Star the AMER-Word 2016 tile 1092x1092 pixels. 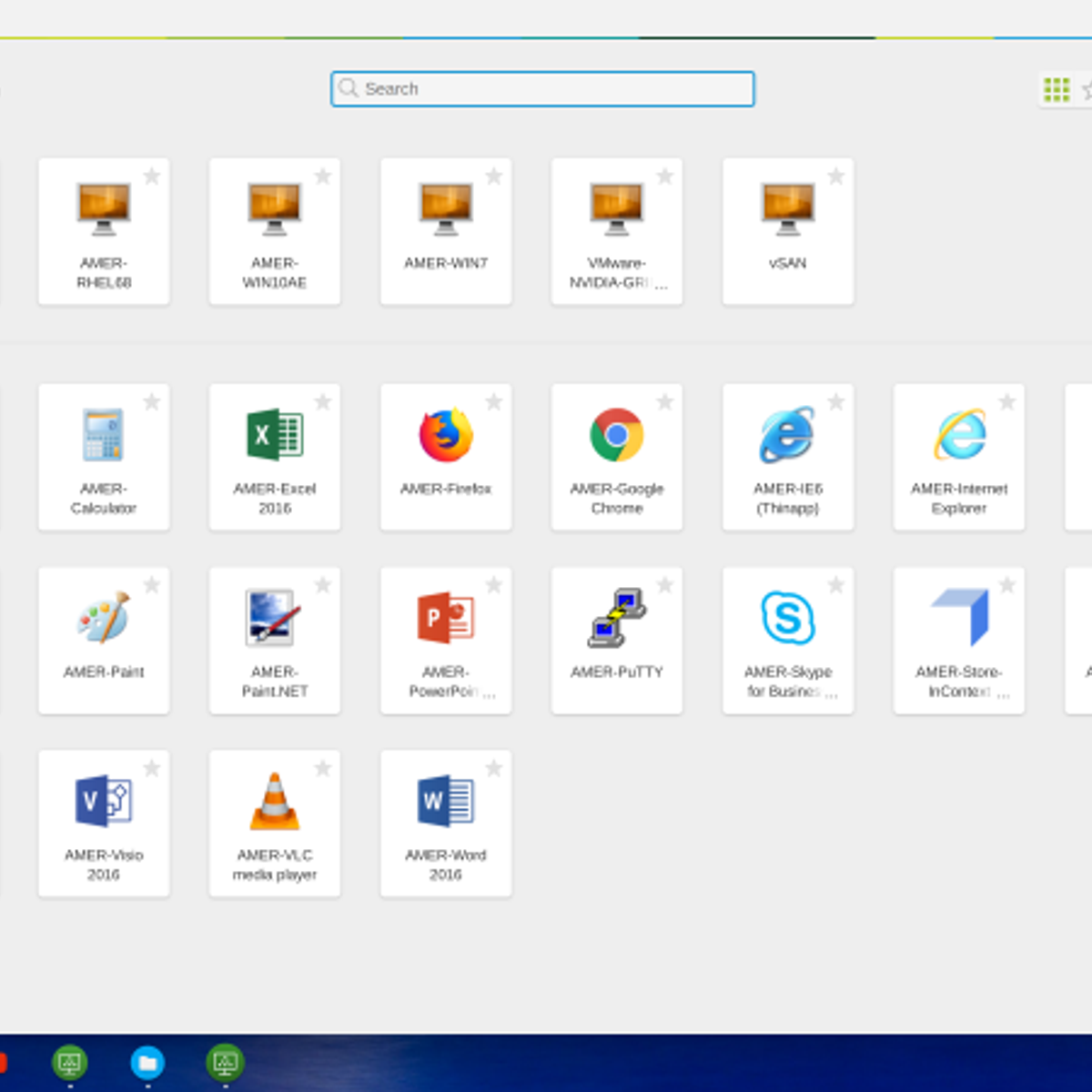494,768
